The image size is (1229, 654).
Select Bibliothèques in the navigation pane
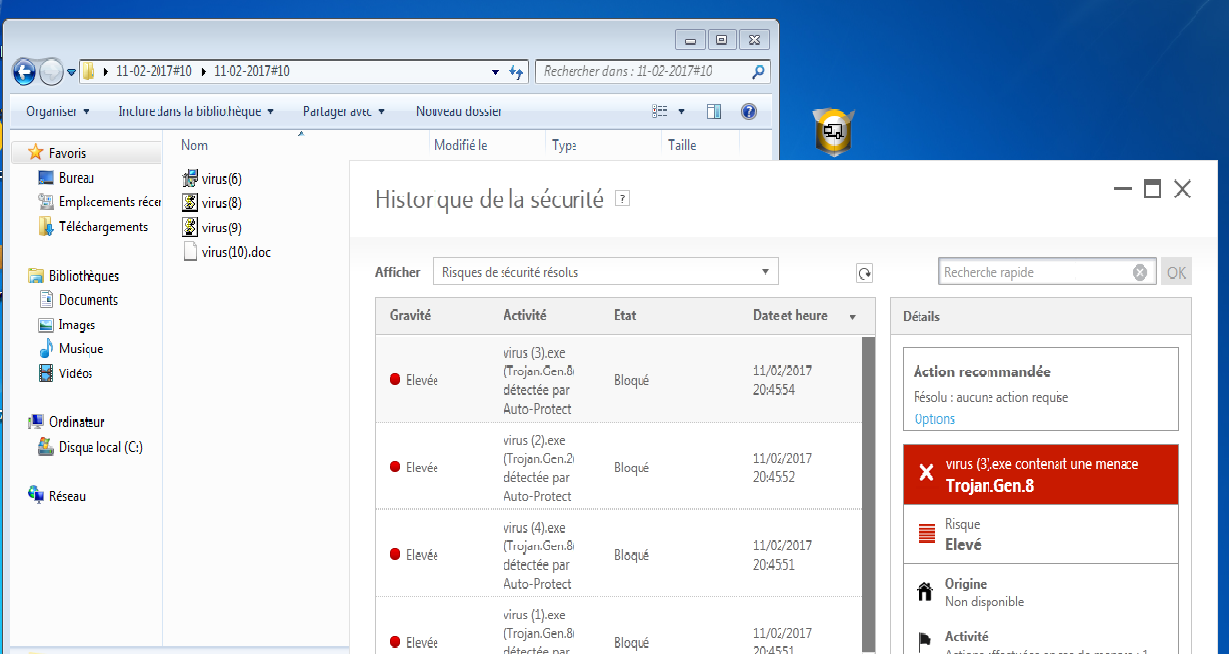[74, 276]
